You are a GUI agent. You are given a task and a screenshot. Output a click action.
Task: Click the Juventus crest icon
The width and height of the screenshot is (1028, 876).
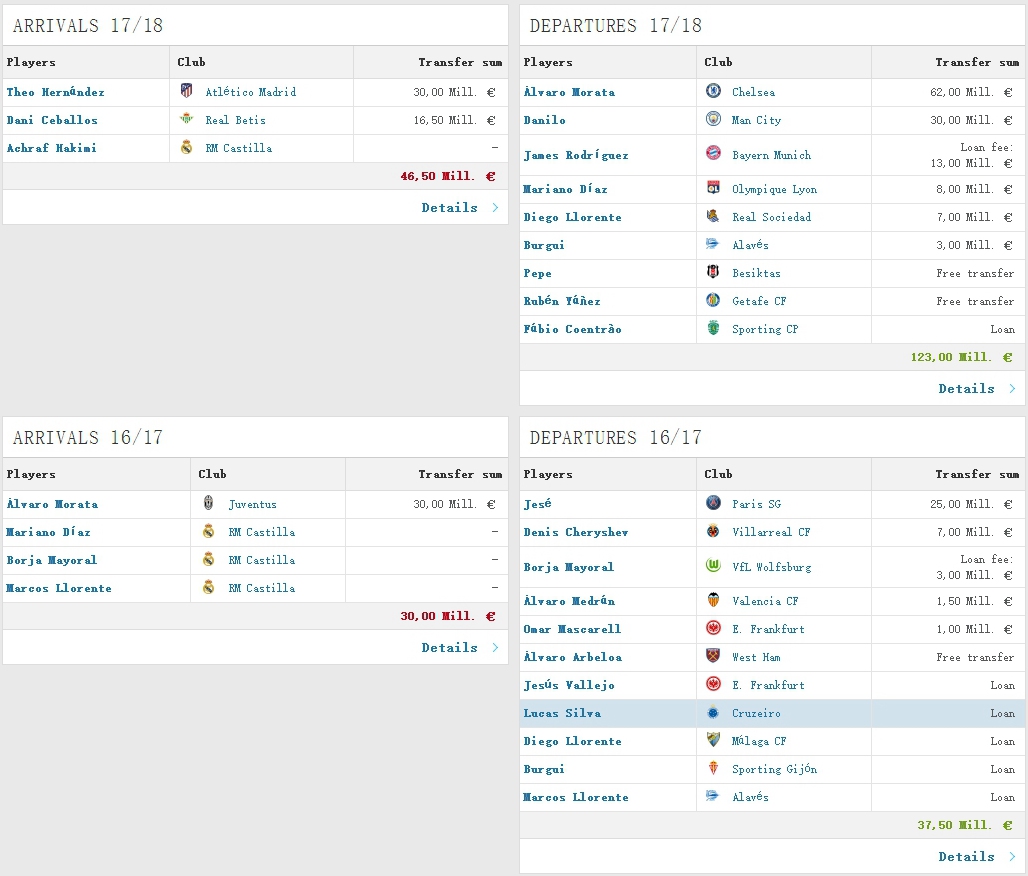[208, 503]
